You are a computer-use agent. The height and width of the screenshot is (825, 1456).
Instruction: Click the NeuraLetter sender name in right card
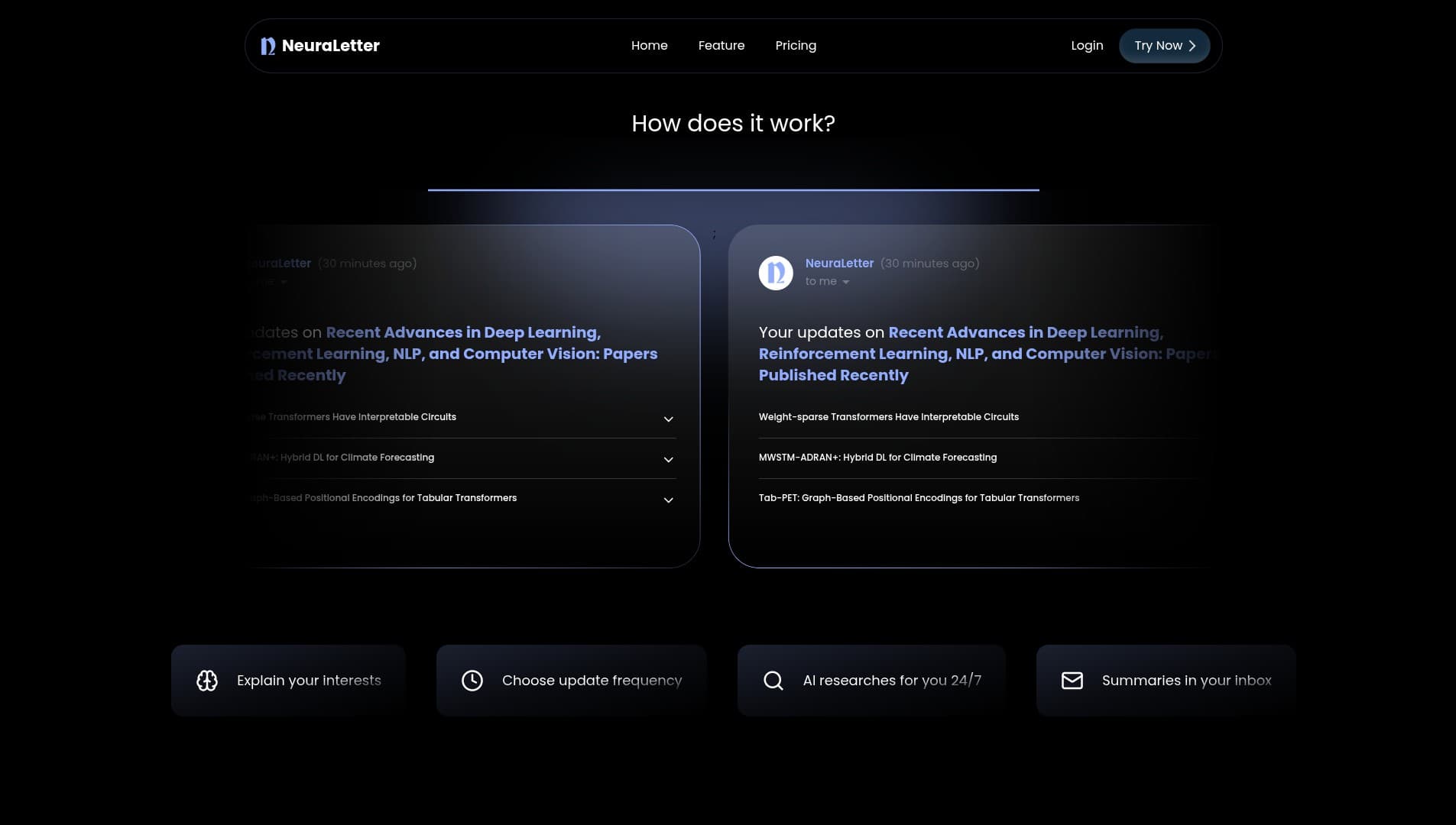(x=839, y=264)
